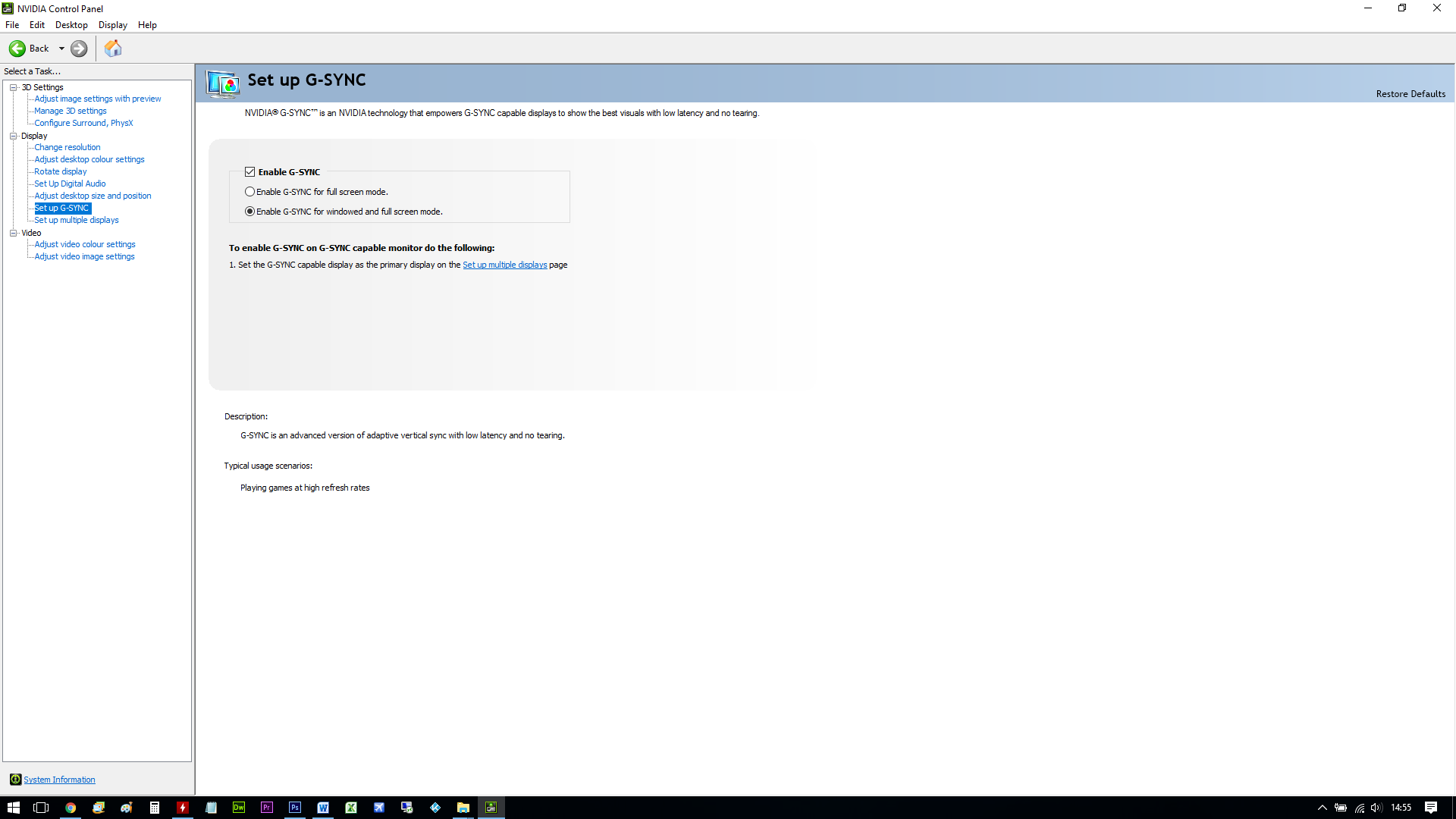Open the Action Center notifications icon
The image size is (1456, 819).
pos(1431,808)
